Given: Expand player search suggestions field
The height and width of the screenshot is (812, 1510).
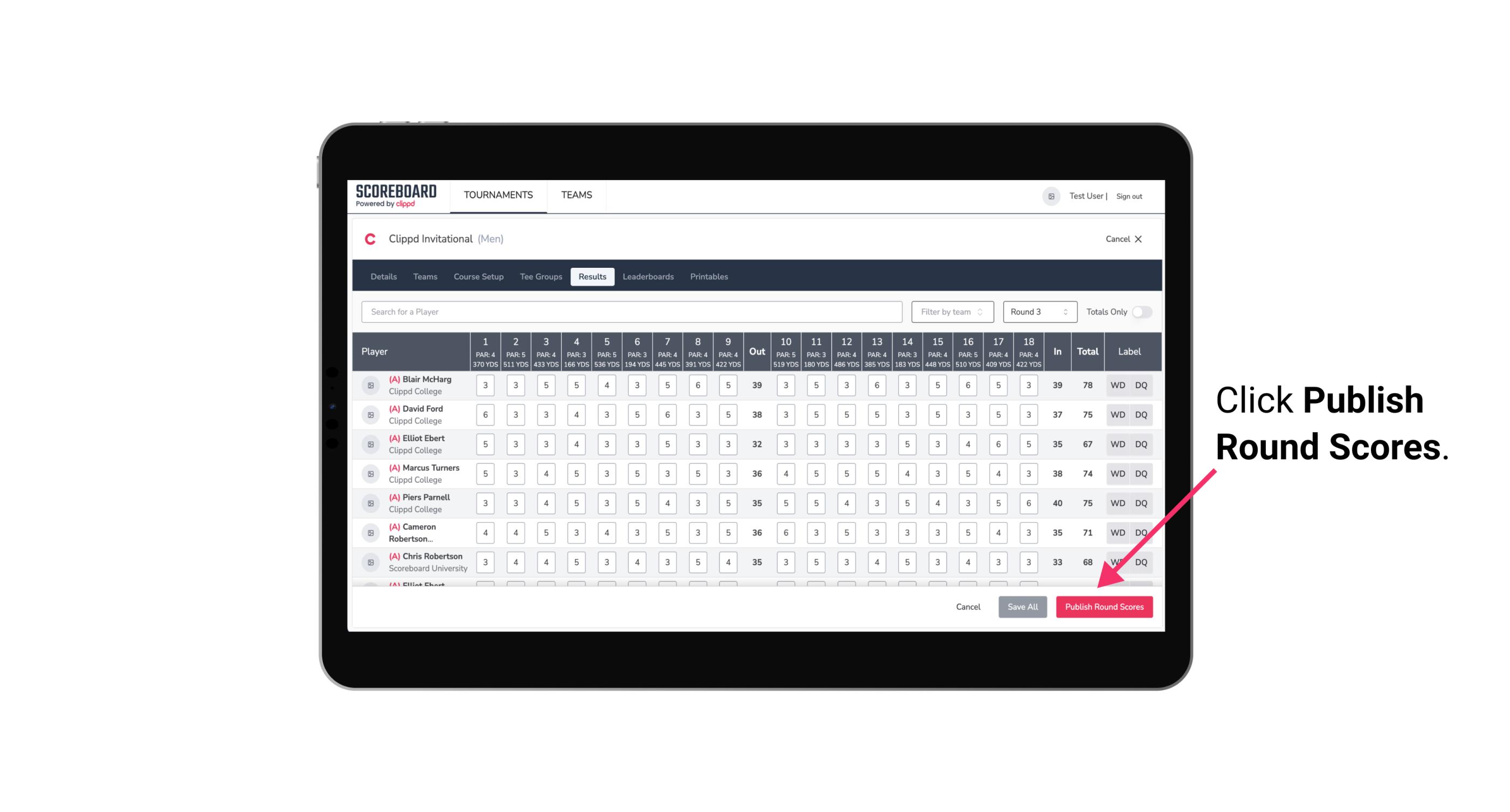Looking at the screenshot, I should point(633,312).
